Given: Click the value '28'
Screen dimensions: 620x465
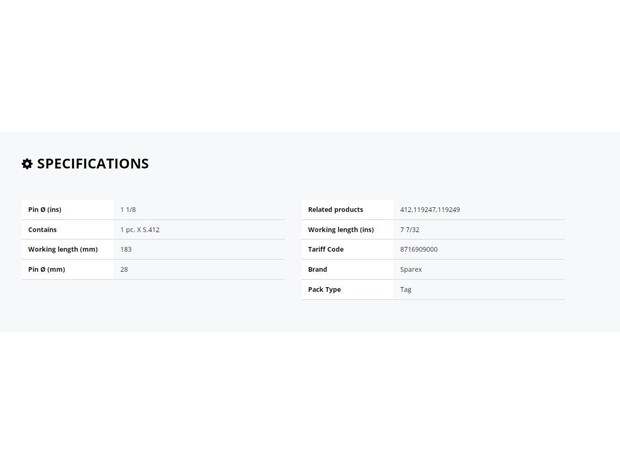Looking at the screenshot, I should click(x=124, y=270).
